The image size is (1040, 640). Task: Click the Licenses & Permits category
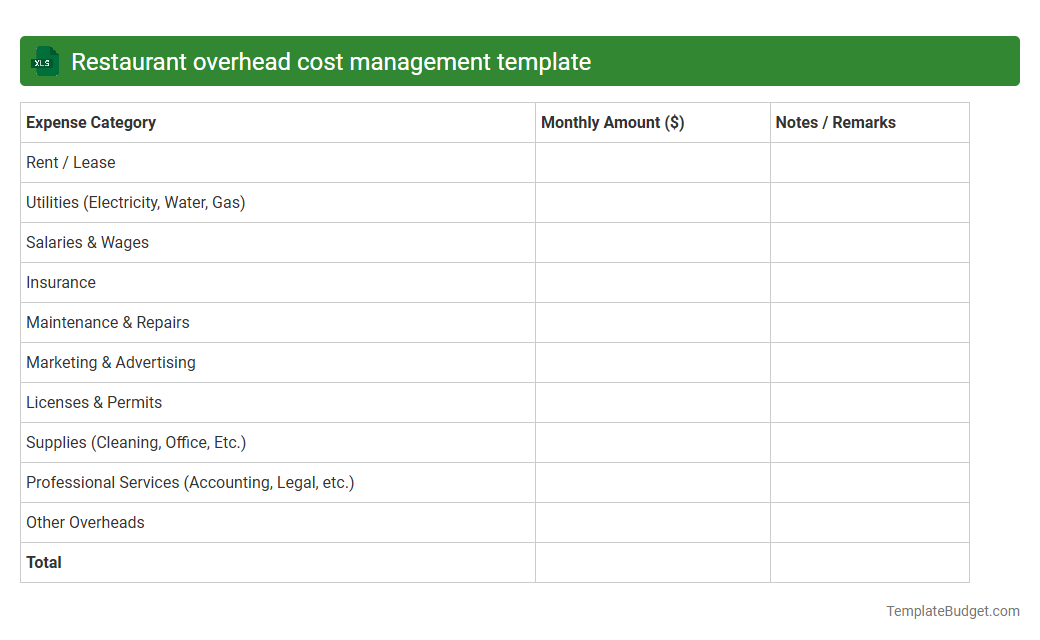[x=94, y=402]
